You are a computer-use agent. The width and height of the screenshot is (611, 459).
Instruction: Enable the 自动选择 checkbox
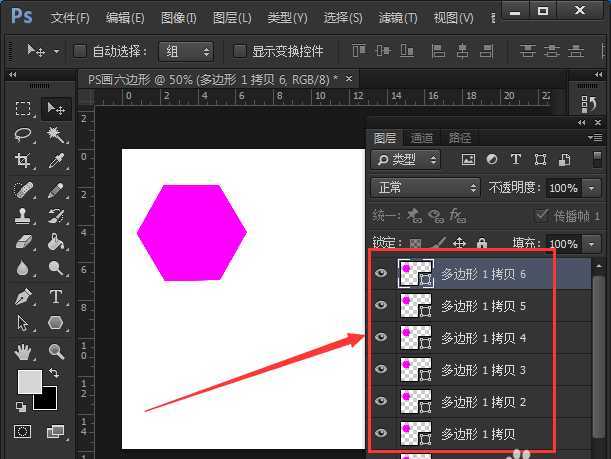click(80, 51)
